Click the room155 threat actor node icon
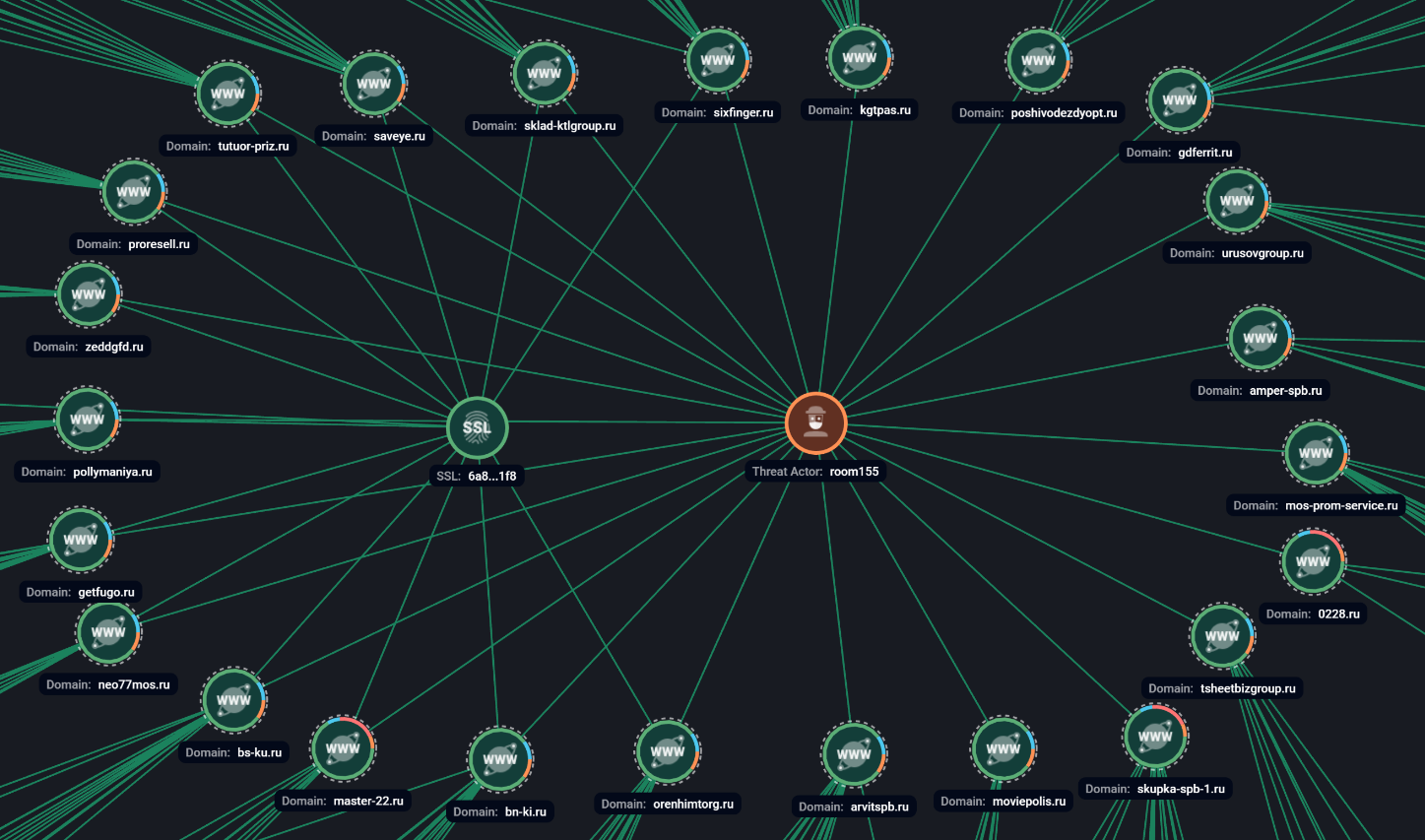Screen dimensions: 1425x840 point(815,423)
